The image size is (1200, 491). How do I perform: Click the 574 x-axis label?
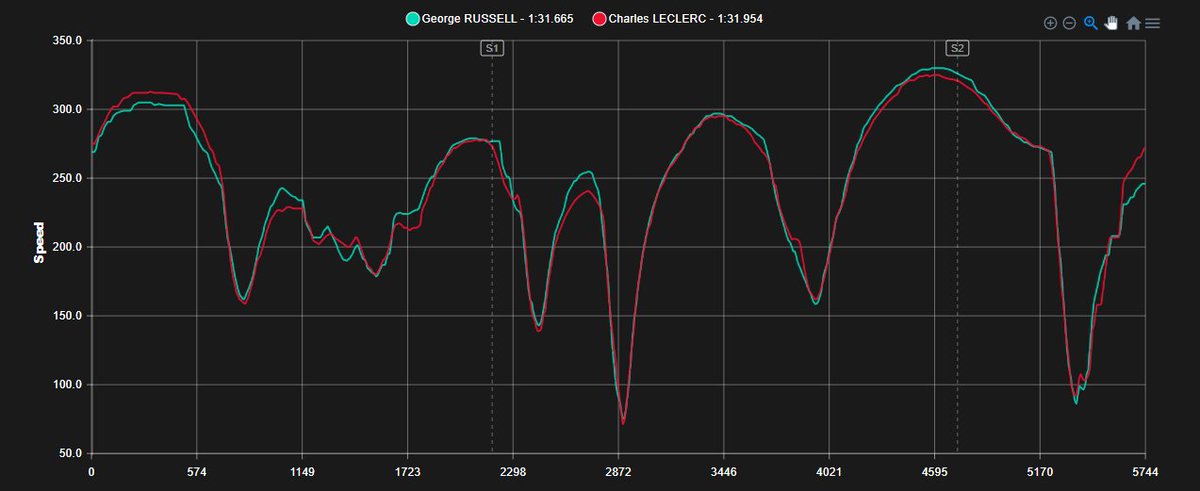(x=196, y=471)
